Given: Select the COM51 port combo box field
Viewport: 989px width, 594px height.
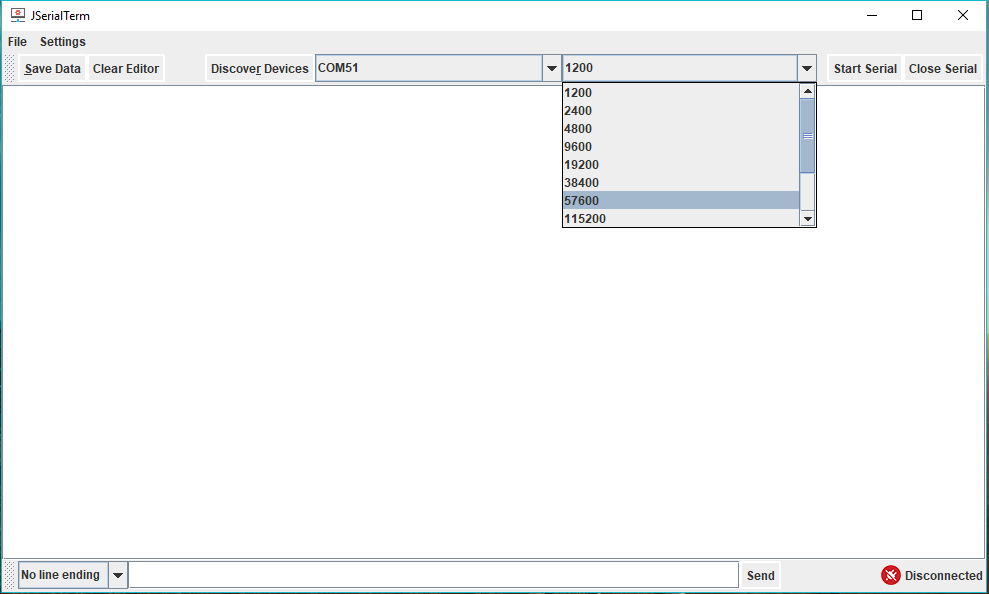Looking at the screenshot, I should [x=429, y=68].
